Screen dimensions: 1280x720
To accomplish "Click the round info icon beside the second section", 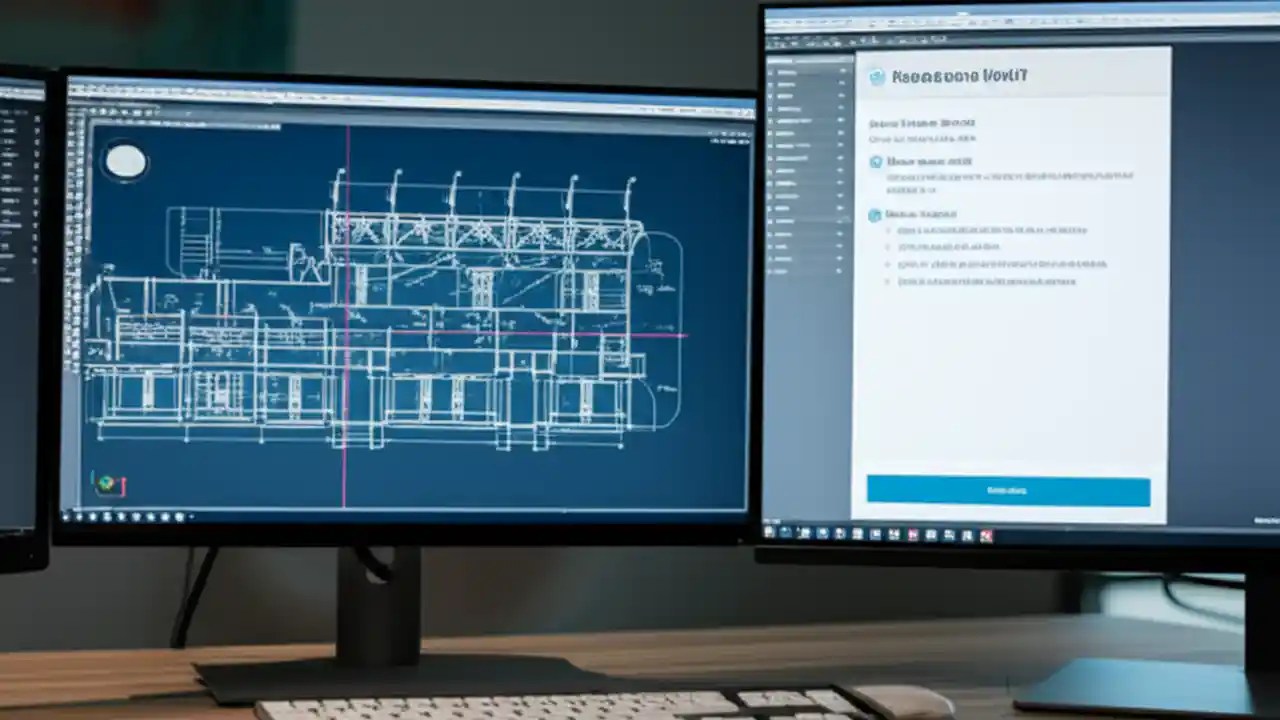I will click(873, 215).
